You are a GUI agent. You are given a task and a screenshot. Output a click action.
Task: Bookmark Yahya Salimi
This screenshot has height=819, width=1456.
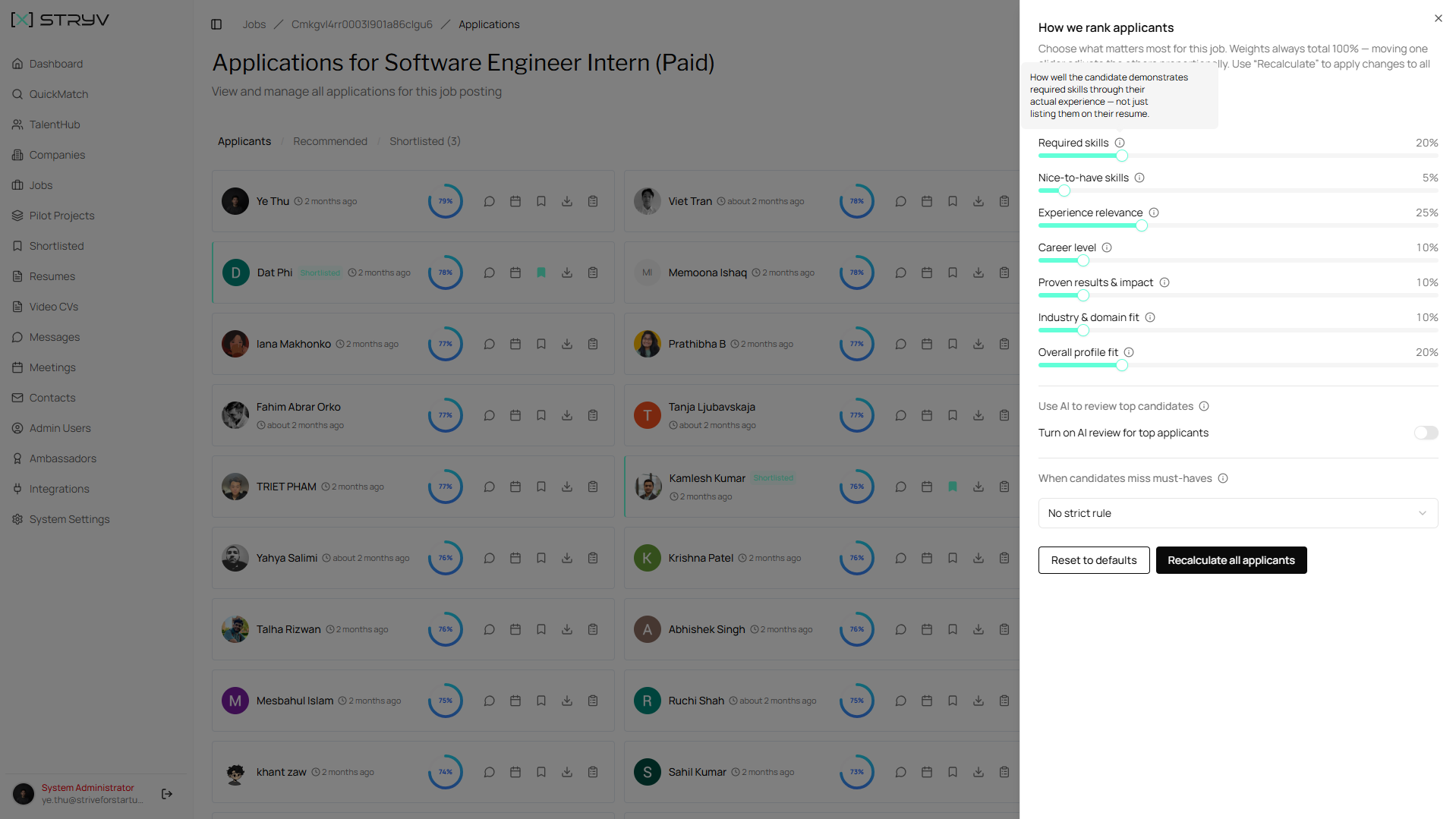(541, 558)
